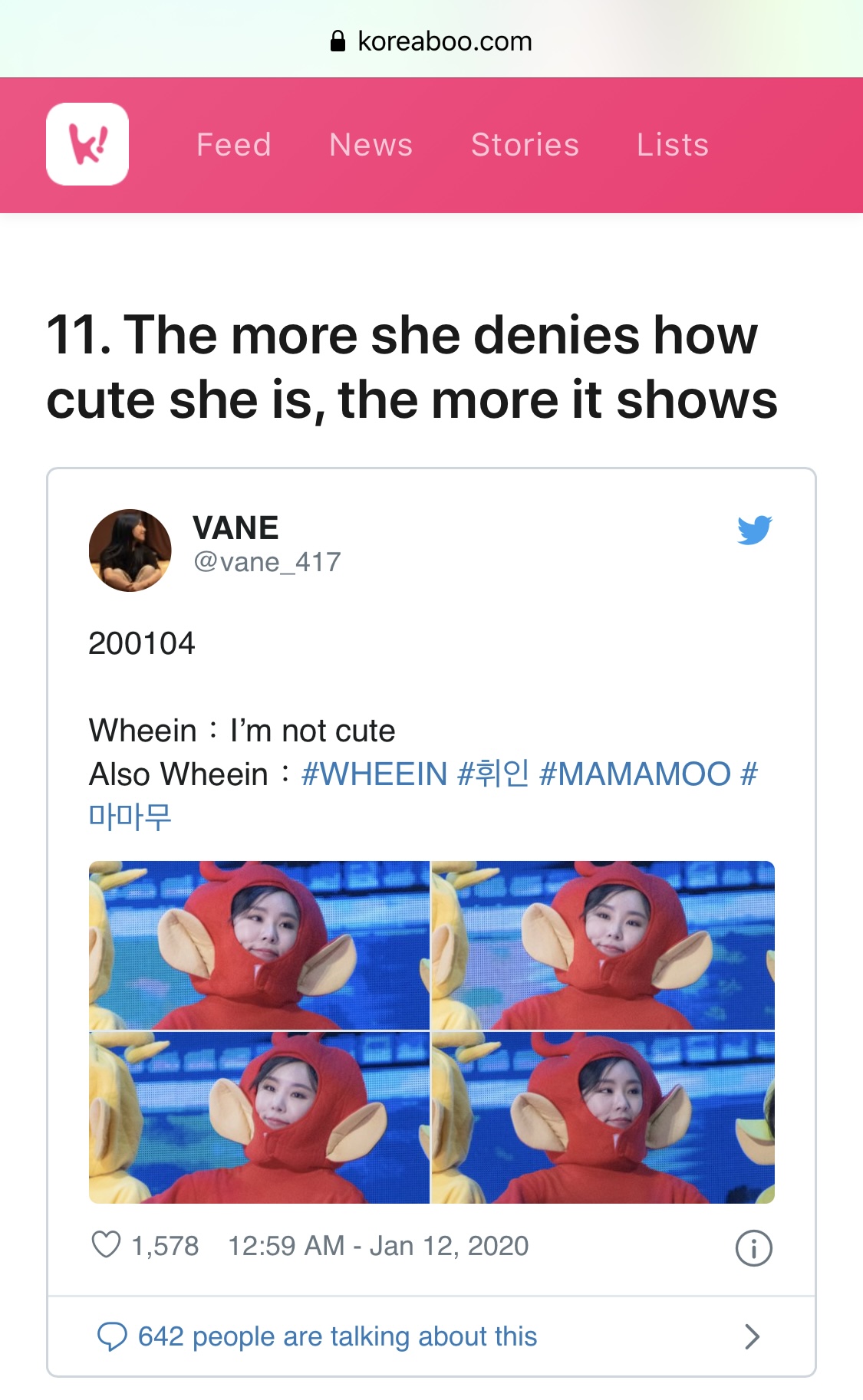Click the speech bubble reply icon
The width and height of the screenshot is (863, 1400).
pos(112,1336)
